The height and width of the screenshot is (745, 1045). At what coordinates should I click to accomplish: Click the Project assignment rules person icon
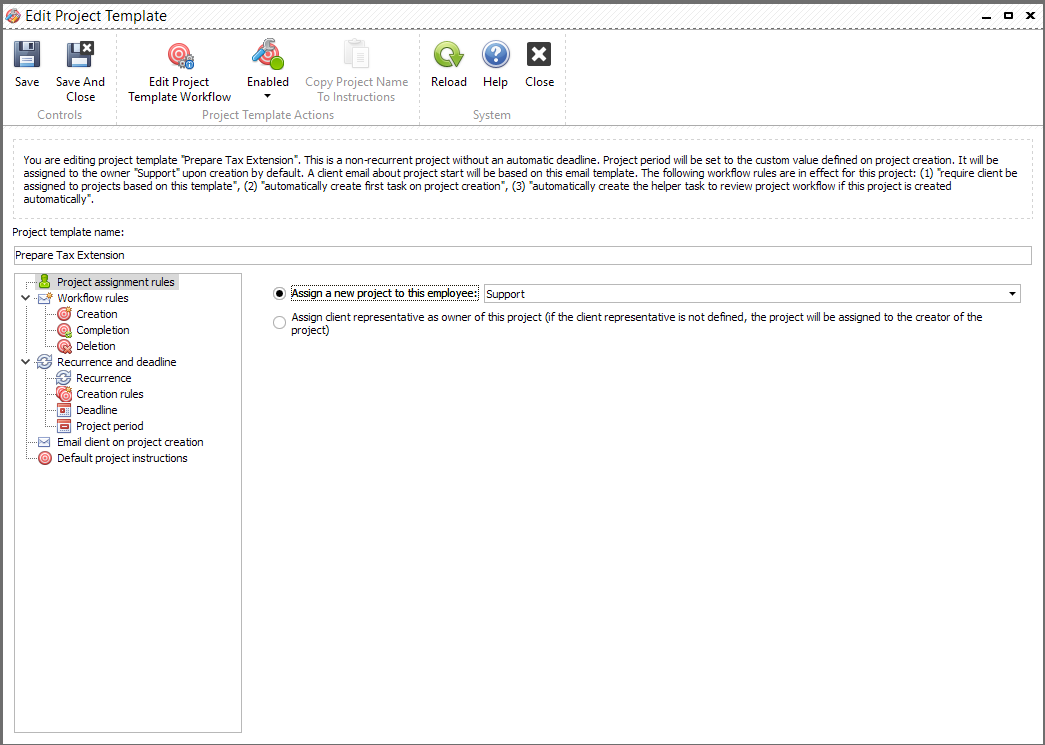click(45, 282)
